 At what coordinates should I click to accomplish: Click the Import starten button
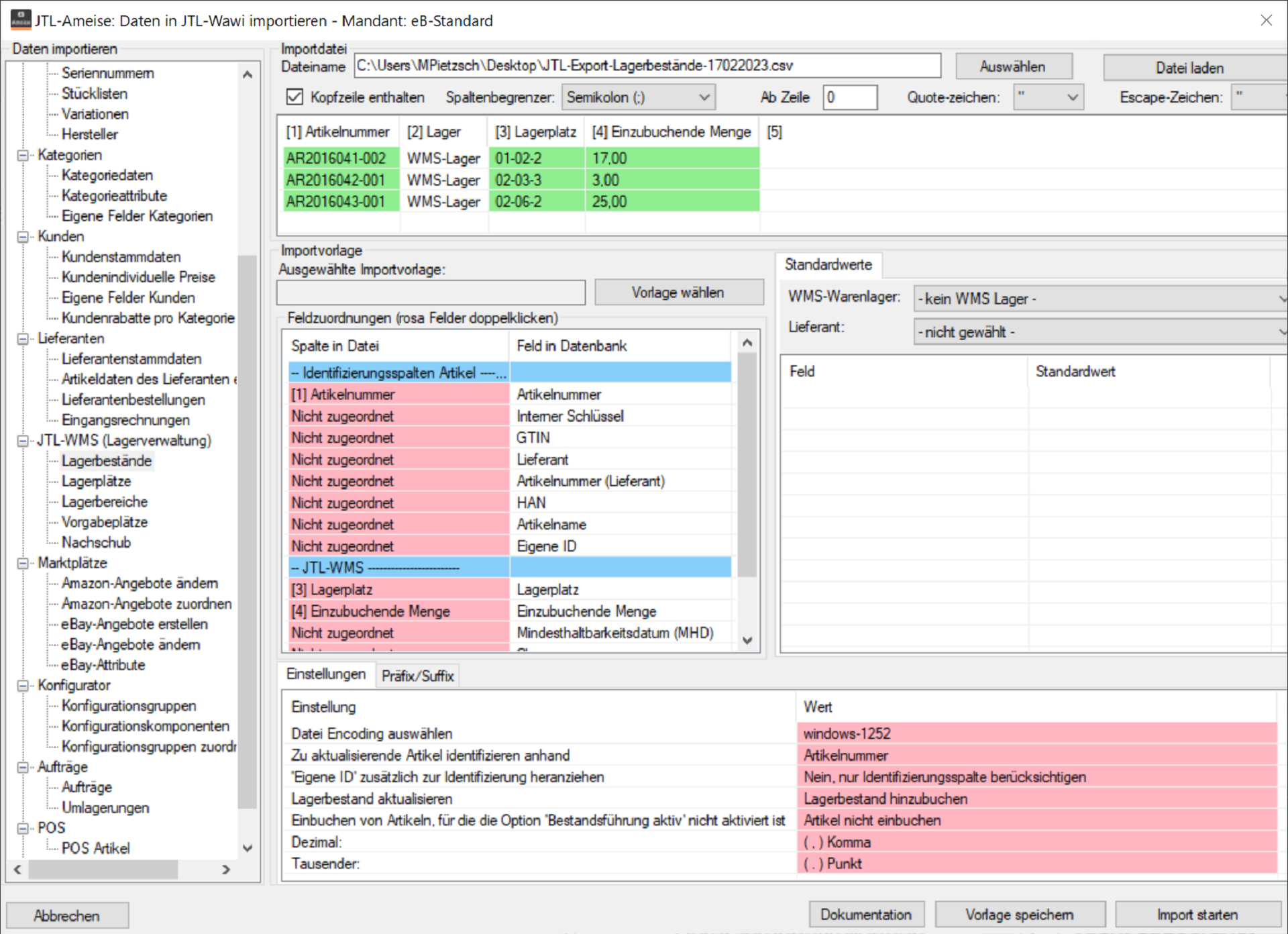(1197, 915)
